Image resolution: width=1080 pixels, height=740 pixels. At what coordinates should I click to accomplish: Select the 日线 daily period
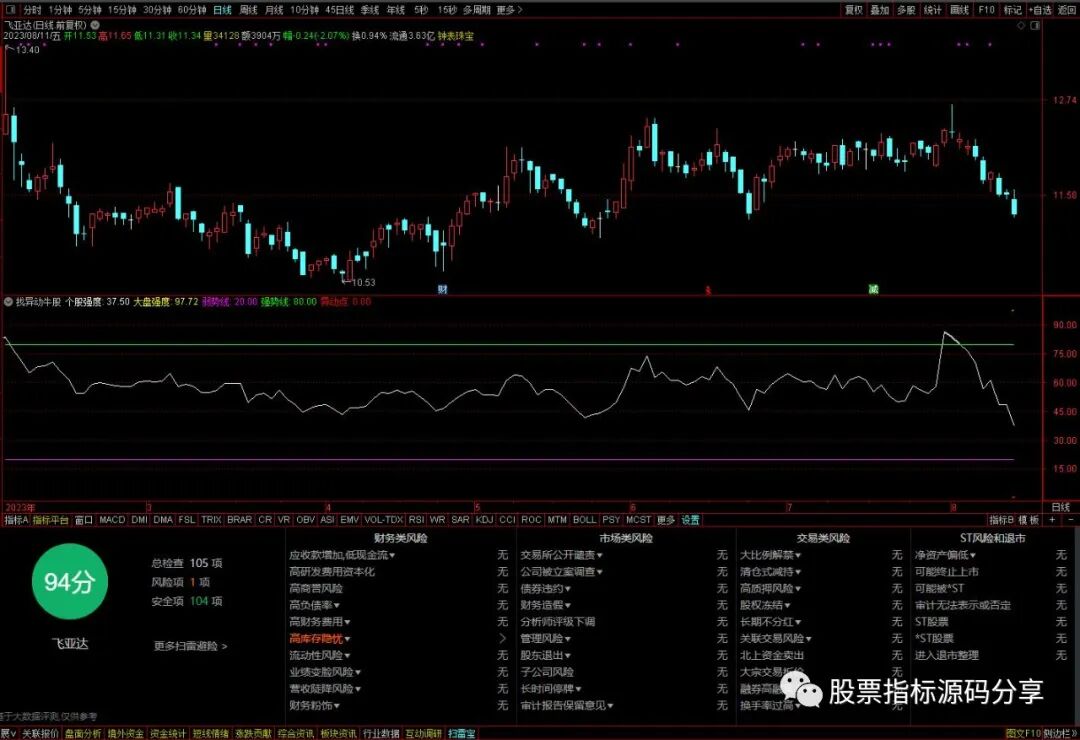pyautogui.click(x=222, y=10)
